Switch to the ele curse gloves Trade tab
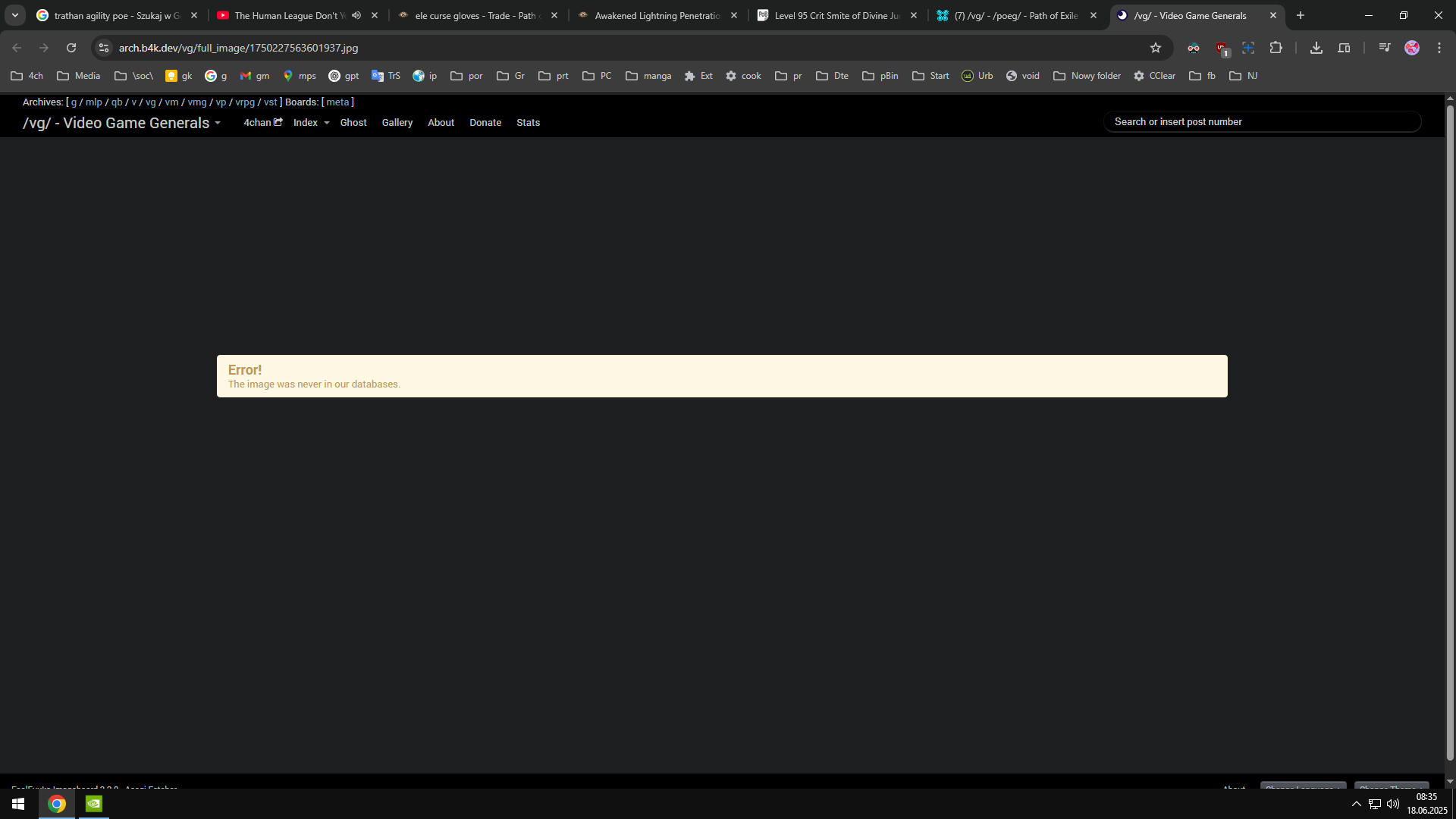The image size is (1456, 819). pos(478,15)
